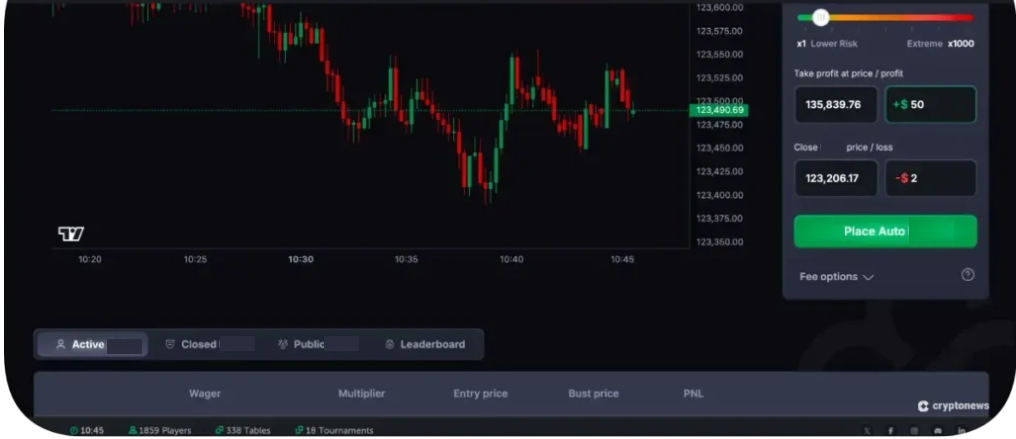The width and height of the screenshot is (1016, 439).
Task: Click the people icon in Public tab
Action: coord(283,344)
